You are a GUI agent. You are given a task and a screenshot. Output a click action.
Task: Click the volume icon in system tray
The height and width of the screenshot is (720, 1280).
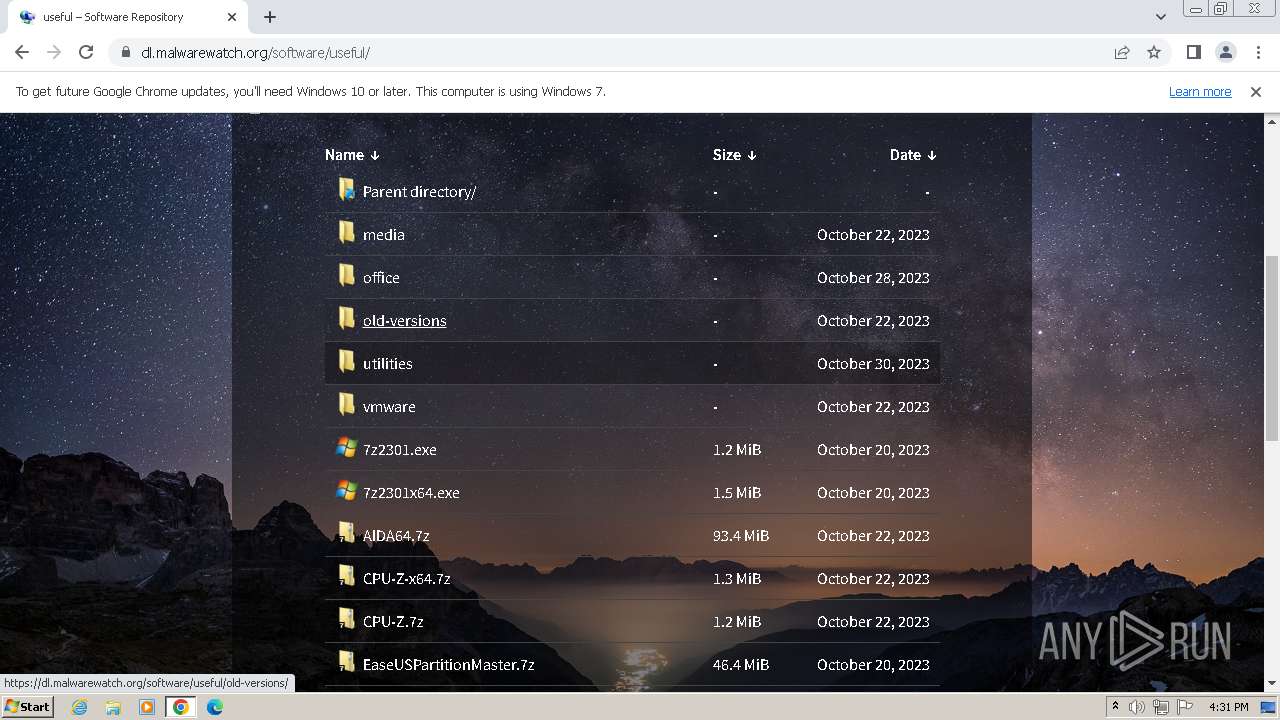(1137, 707)
